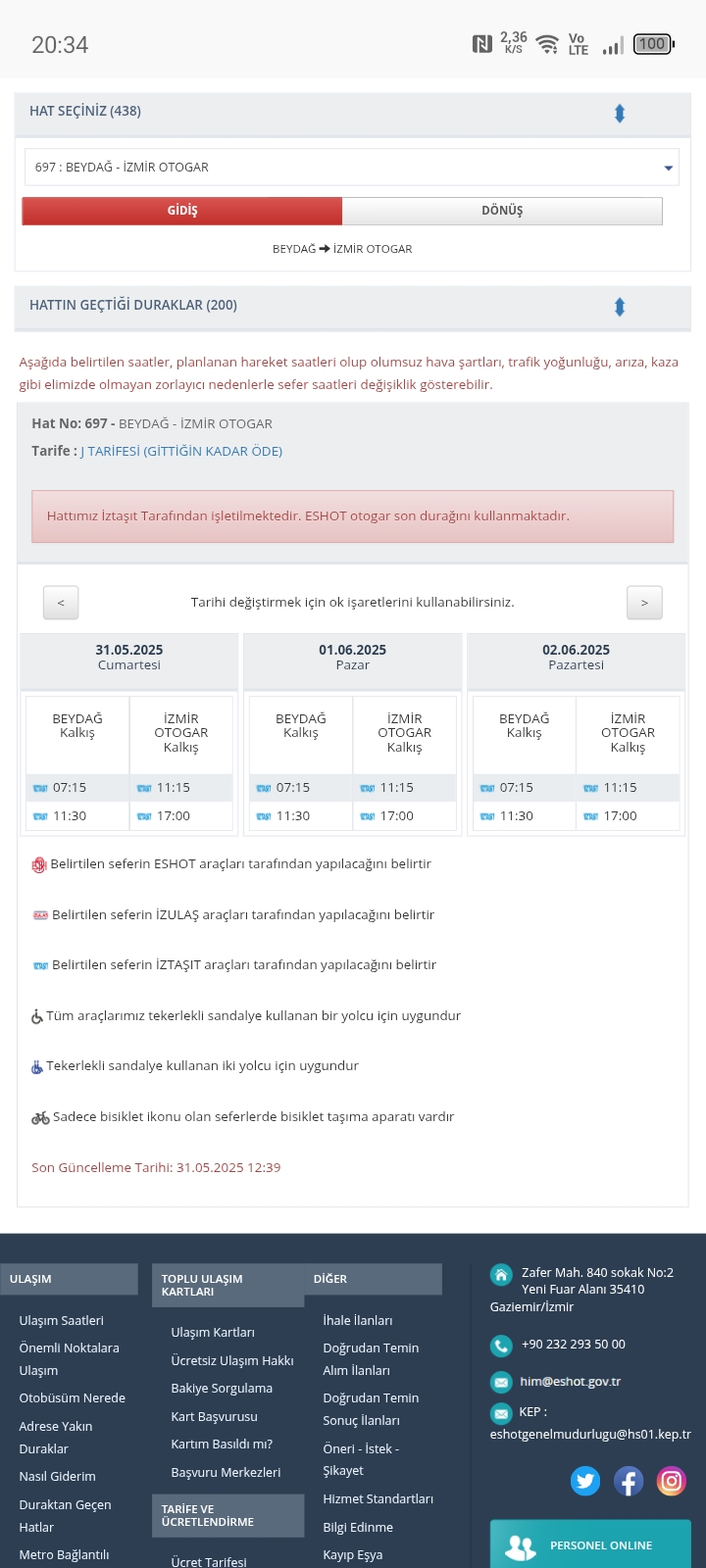Go to previous date with < button
This screenshot has width=706, height=1568.
(61, 603)
